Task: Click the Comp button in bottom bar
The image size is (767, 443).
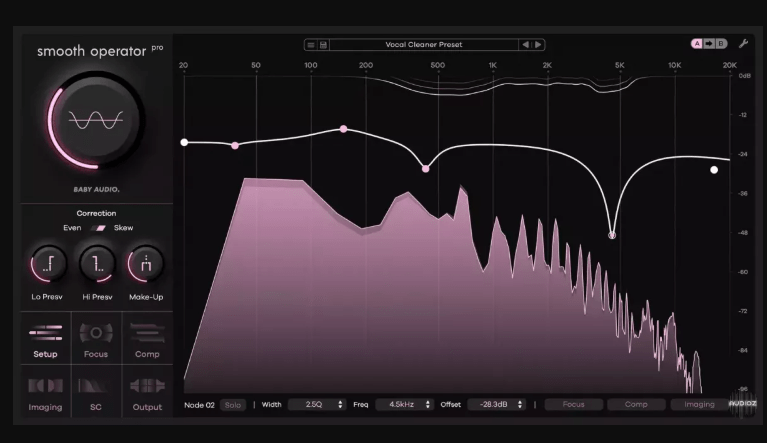Action: coord(636,404)
